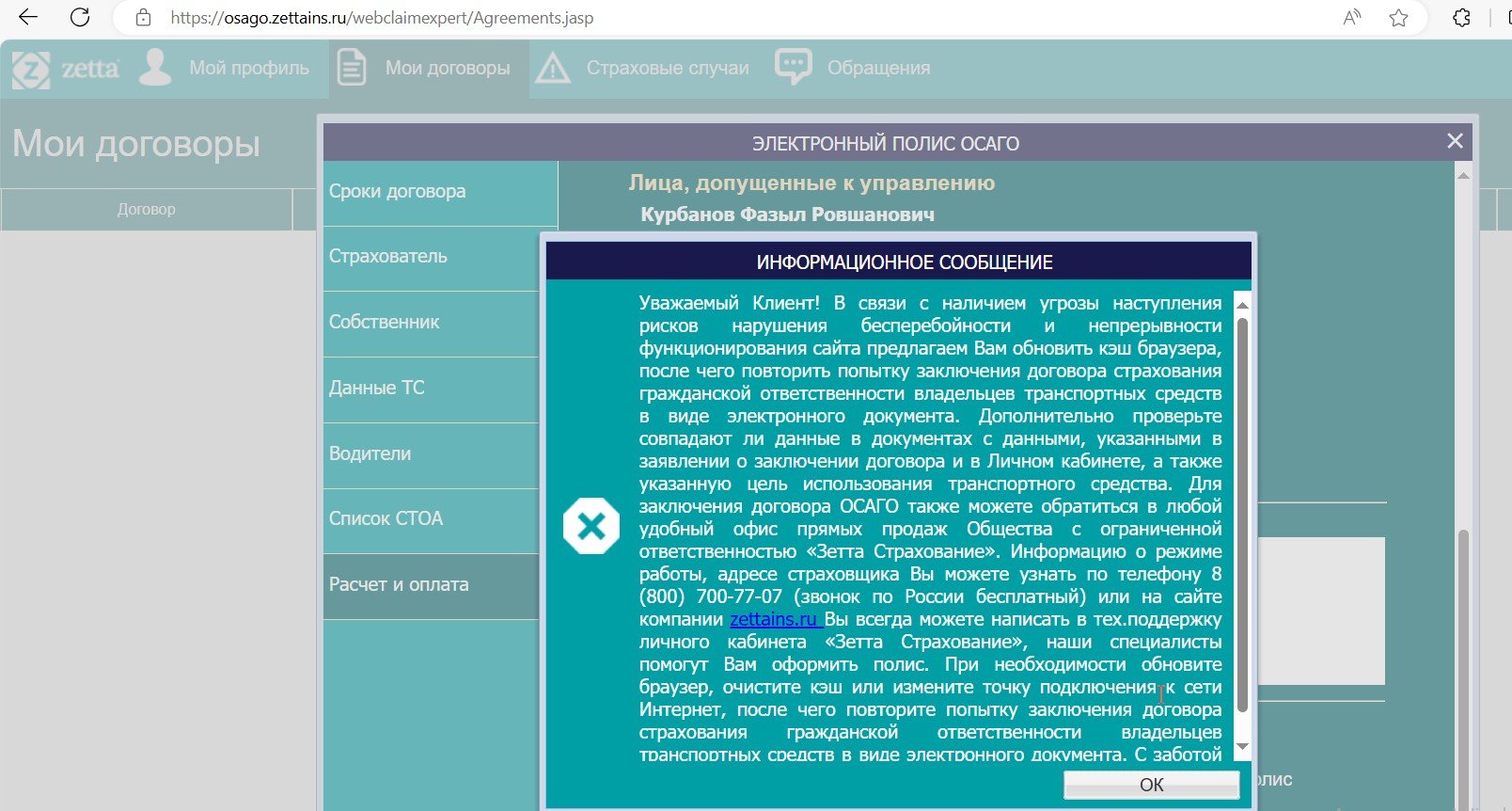Image resolution: width=1512 pixels, height=811 pixels.
Task: Select the Расчет и оплата tab
Action: 432,586
